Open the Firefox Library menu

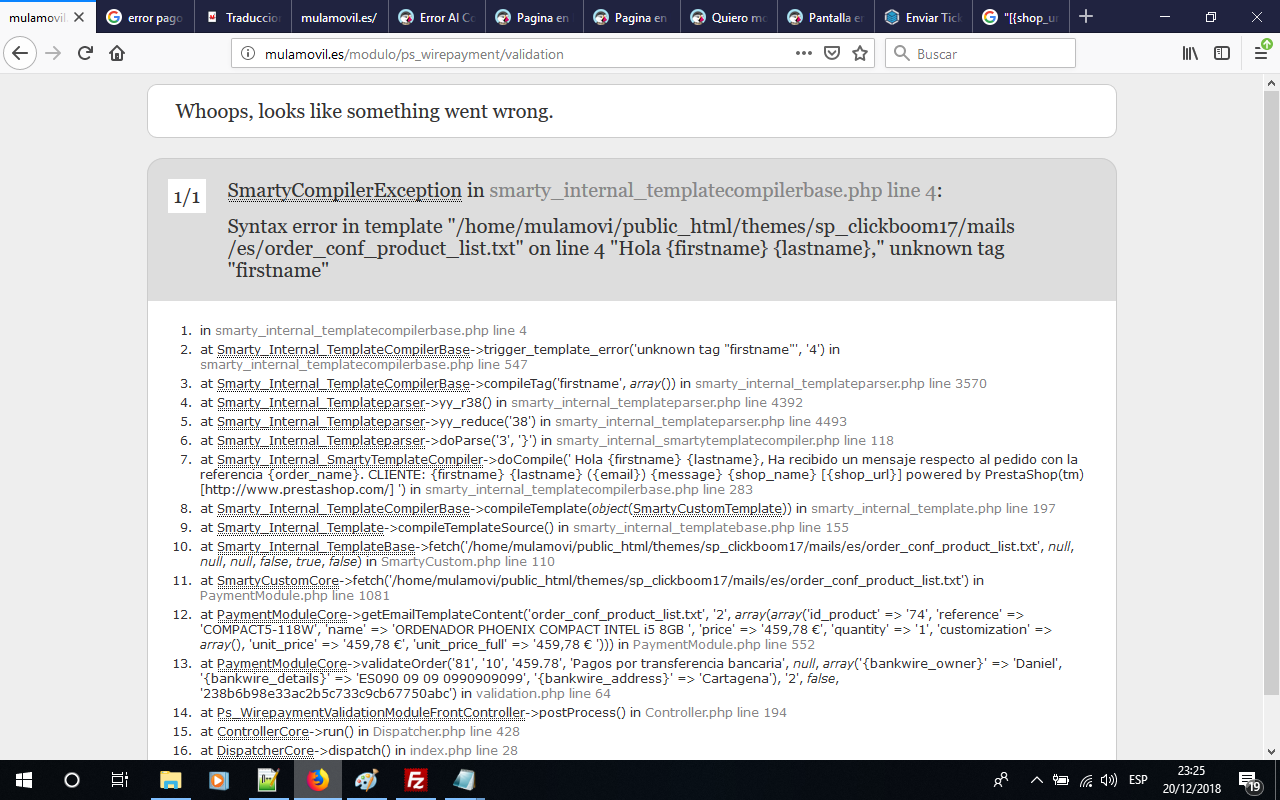point(1190,53)
